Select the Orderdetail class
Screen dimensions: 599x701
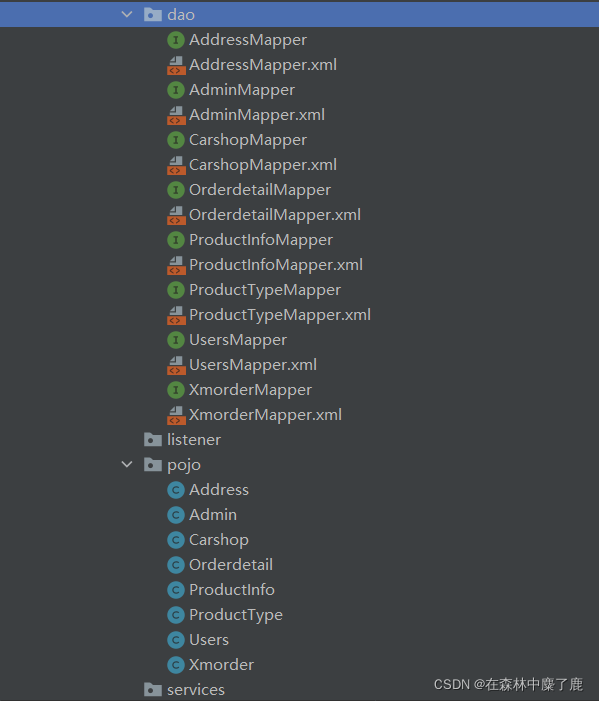click(231, 565)
